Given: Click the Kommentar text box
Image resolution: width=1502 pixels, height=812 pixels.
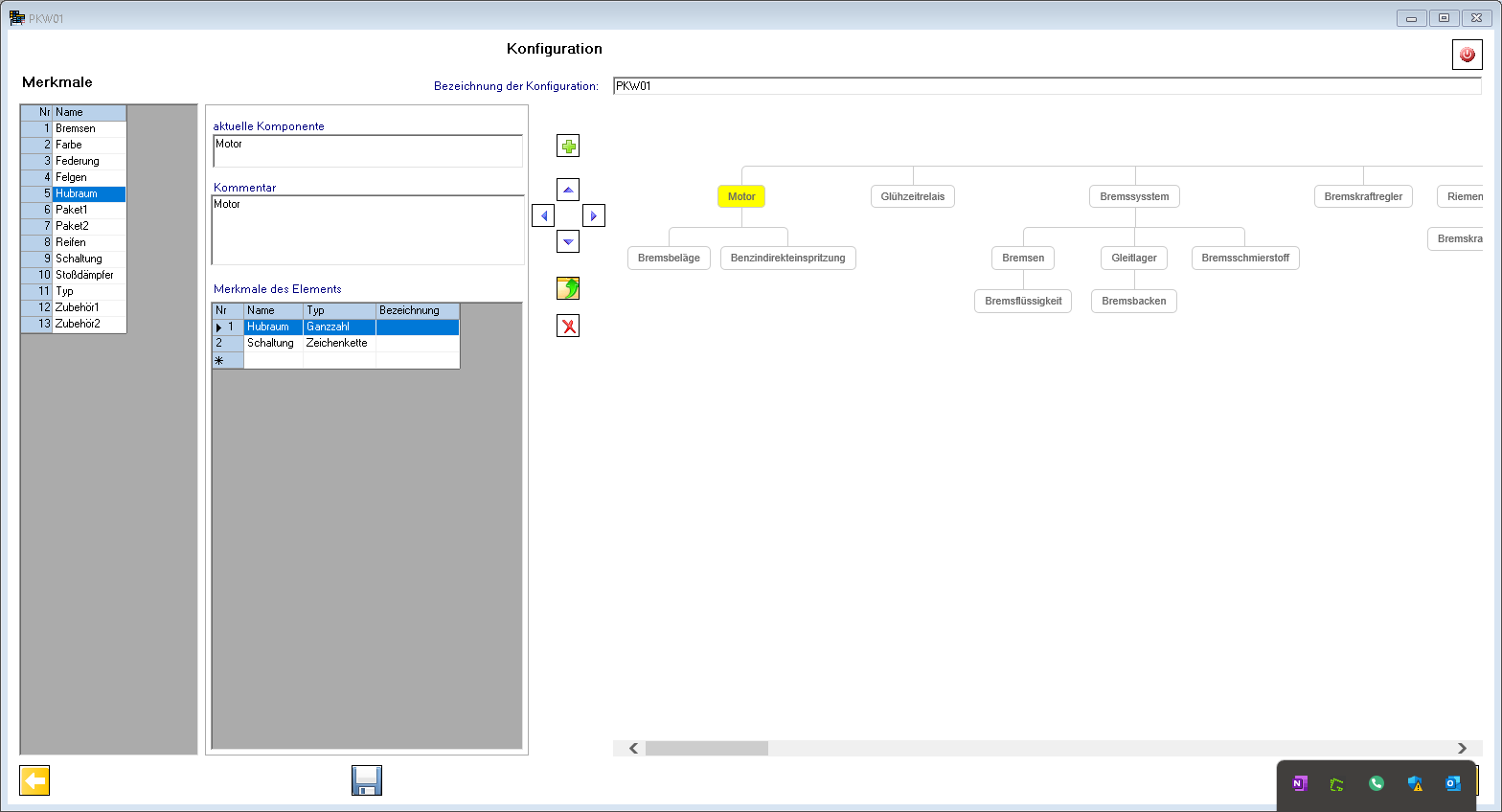Looking at the screenshot, I should tap(367, 230).
